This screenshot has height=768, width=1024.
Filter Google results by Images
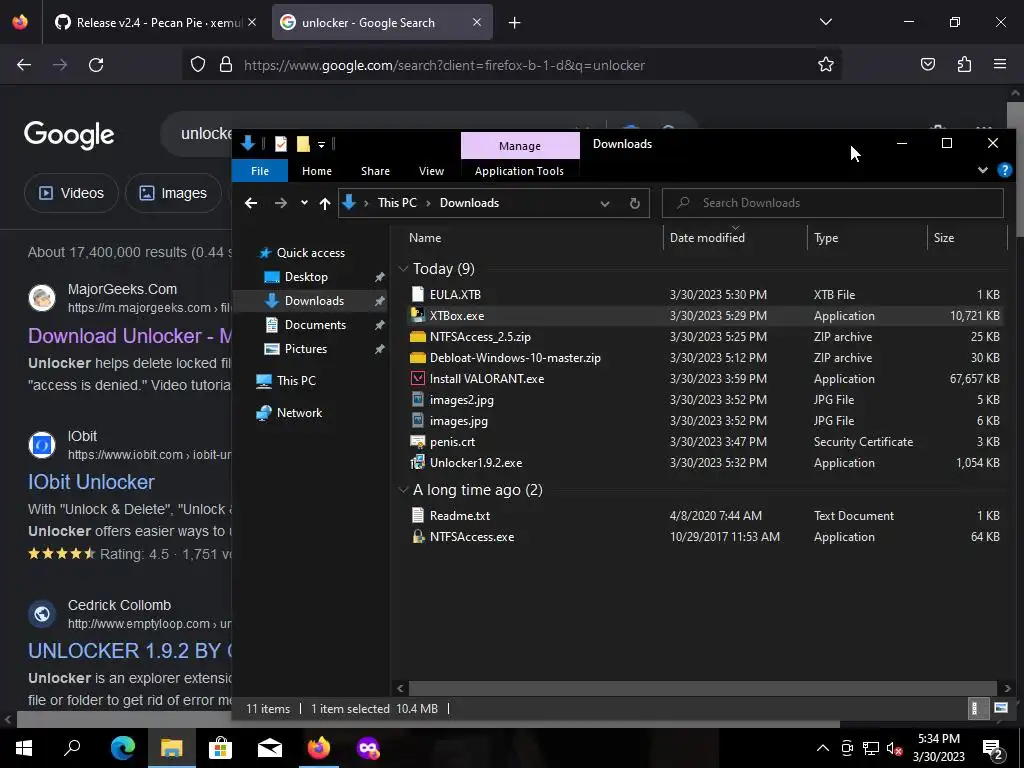coord(173,193)
